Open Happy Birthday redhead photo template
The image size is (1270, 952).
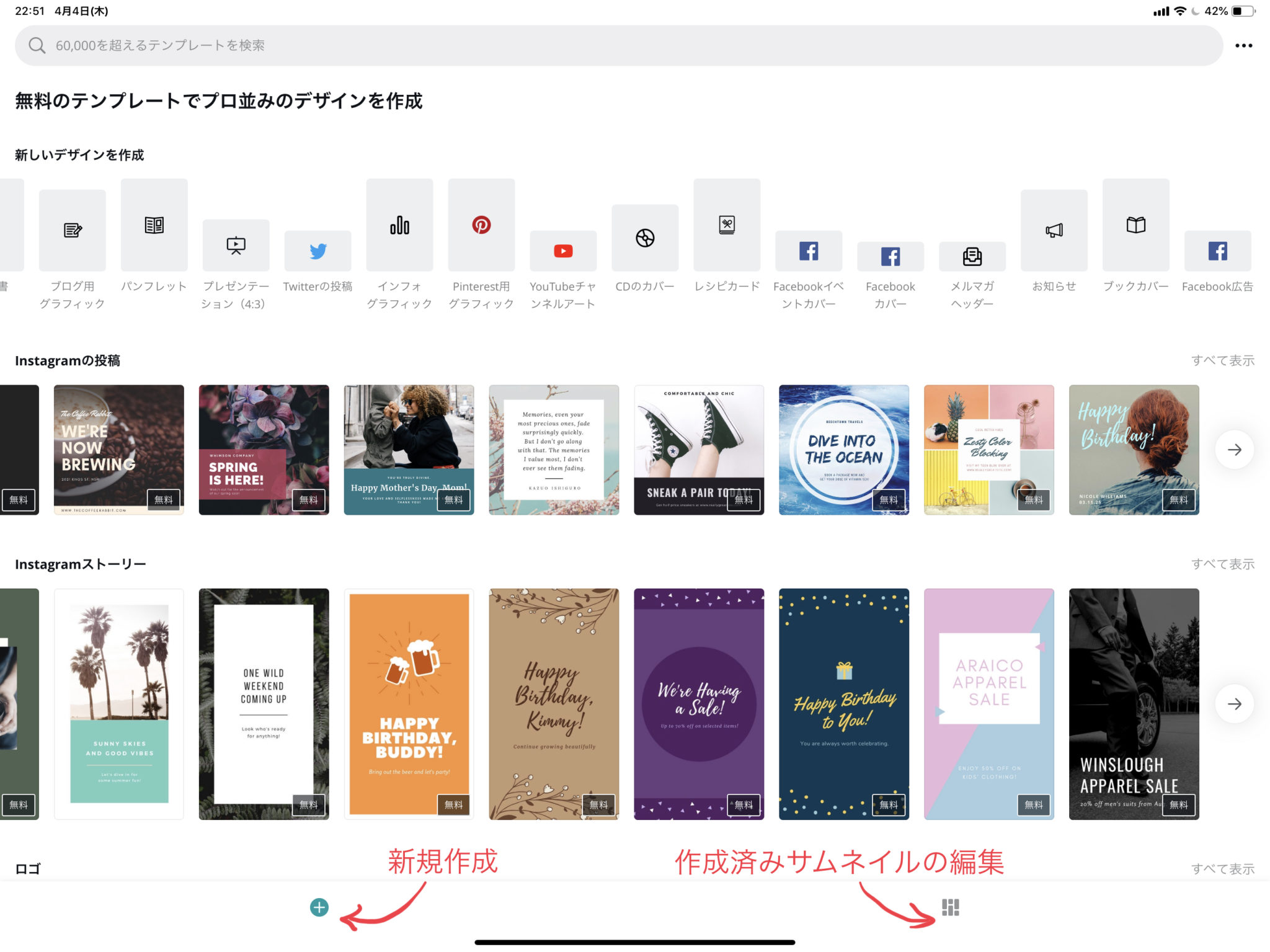[1134, 450]
